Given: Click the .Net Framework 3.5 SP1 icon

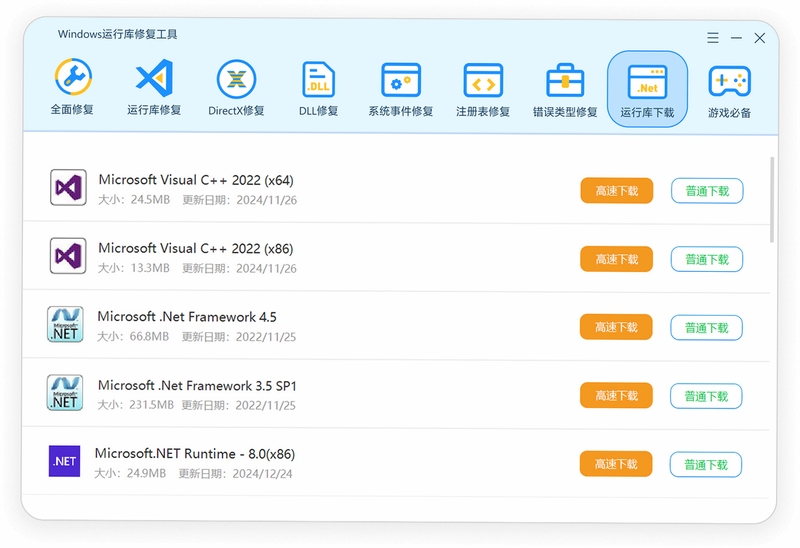Looking at the screenshot, I should click(65, 392).
